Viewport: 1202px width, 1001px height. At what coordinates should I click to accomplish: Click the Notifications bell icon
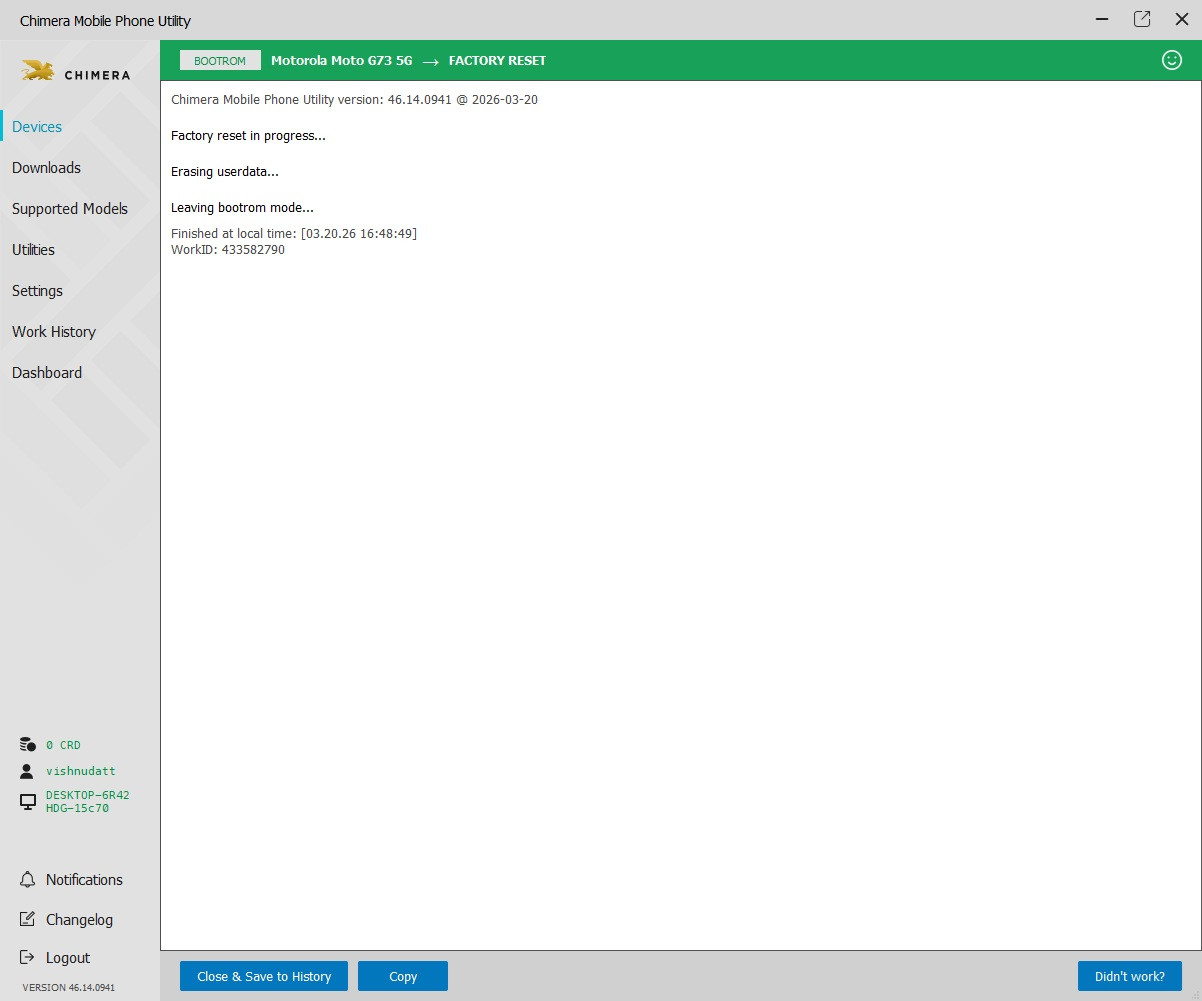click(x=28, y=880)
